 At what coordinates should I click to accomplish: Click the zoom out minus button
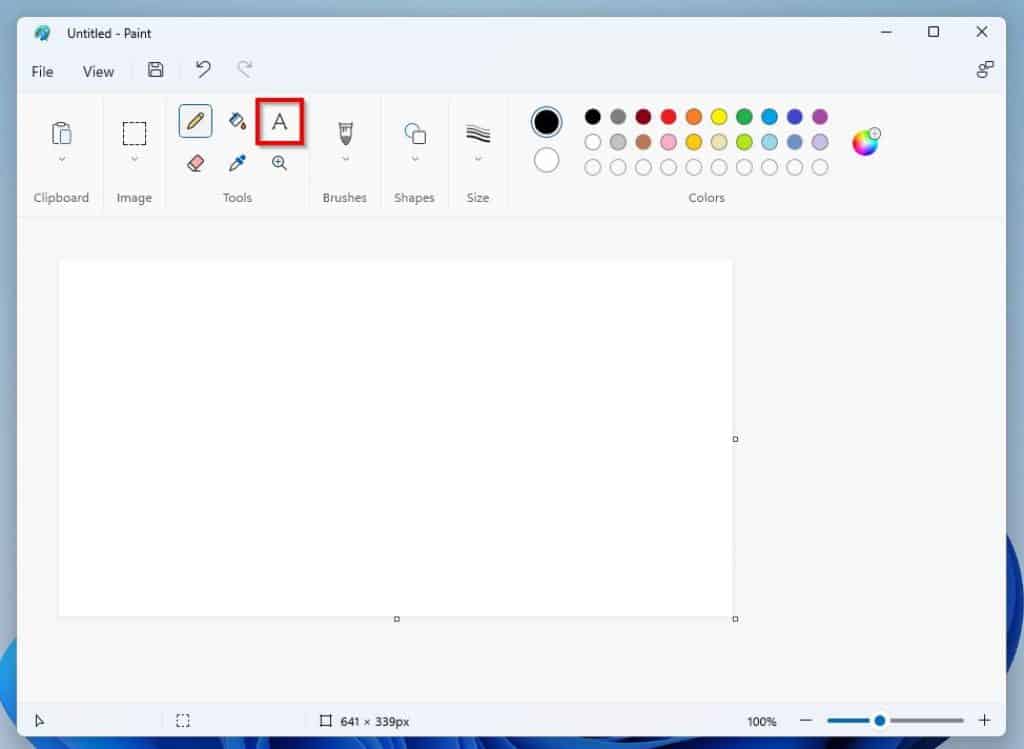click(x=806, y=720)
